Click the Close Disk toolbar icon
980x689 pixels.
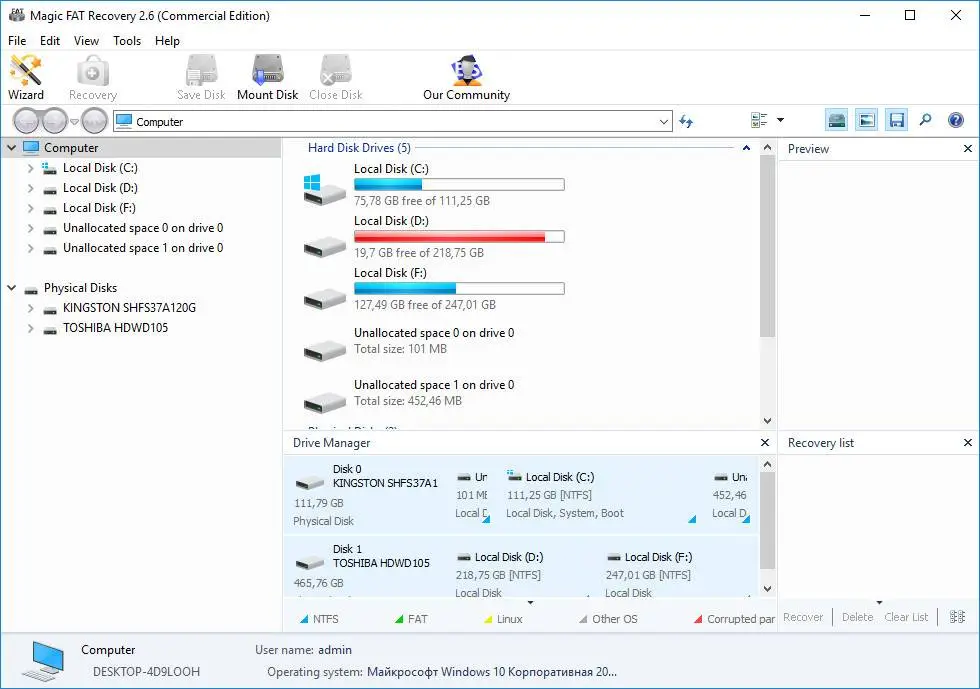click(x=336, y=77)
